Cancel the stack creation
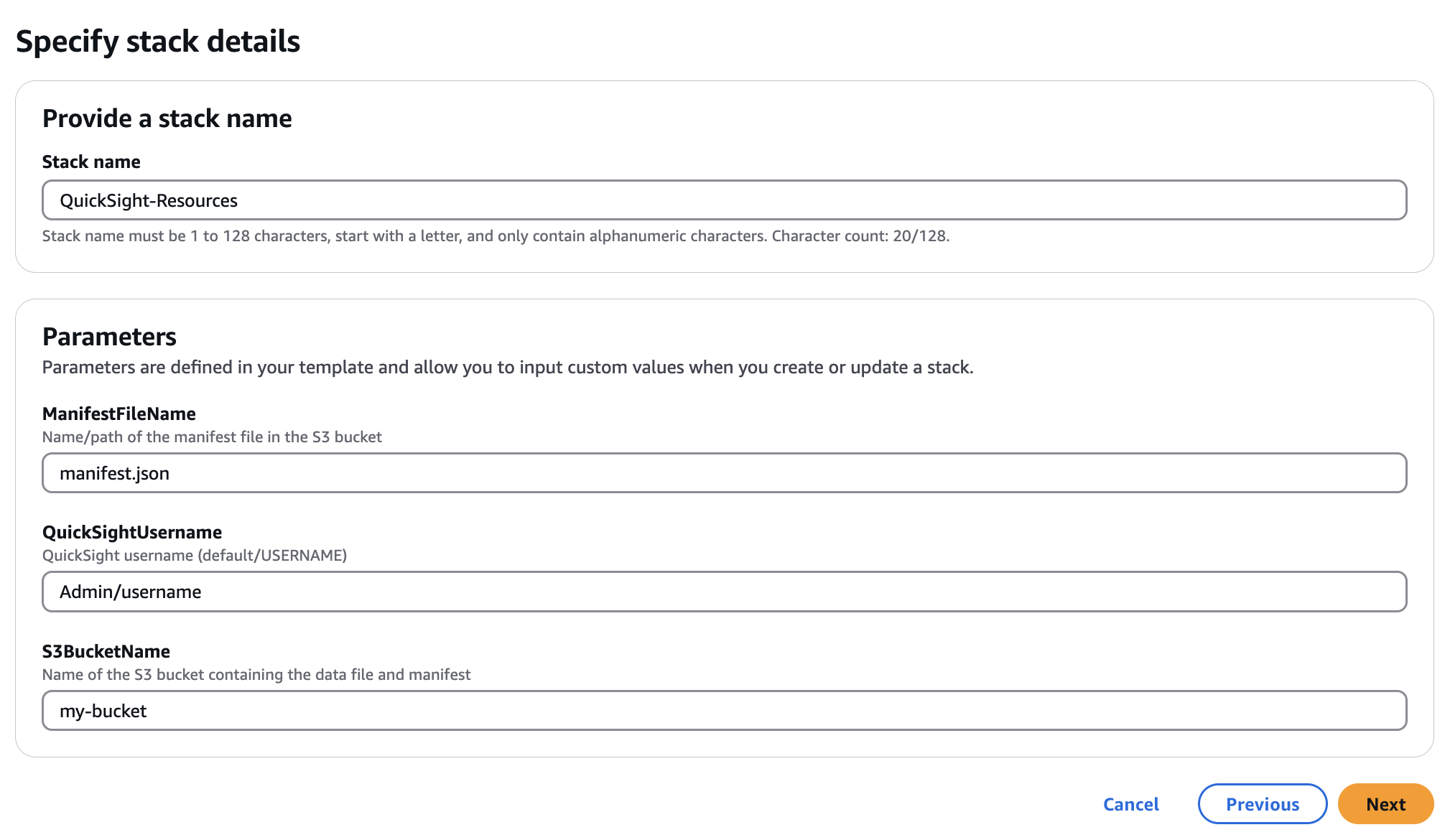Screen dimensions: 1445x840 coord(1130,804)
